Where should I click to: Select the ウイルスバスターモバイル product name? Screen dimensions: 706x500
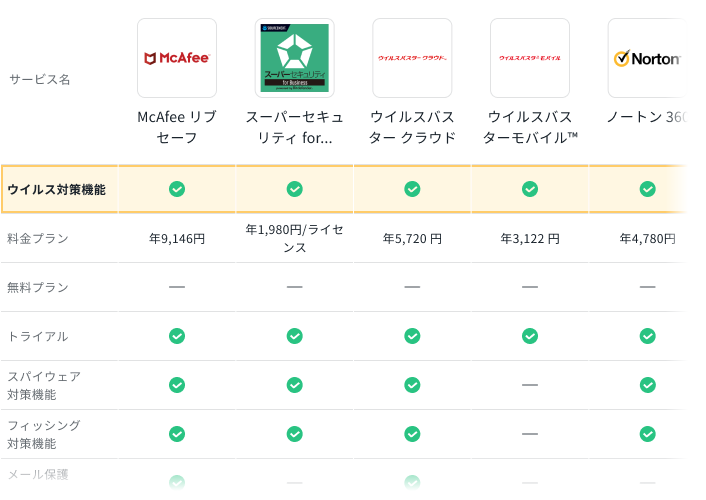530,127
